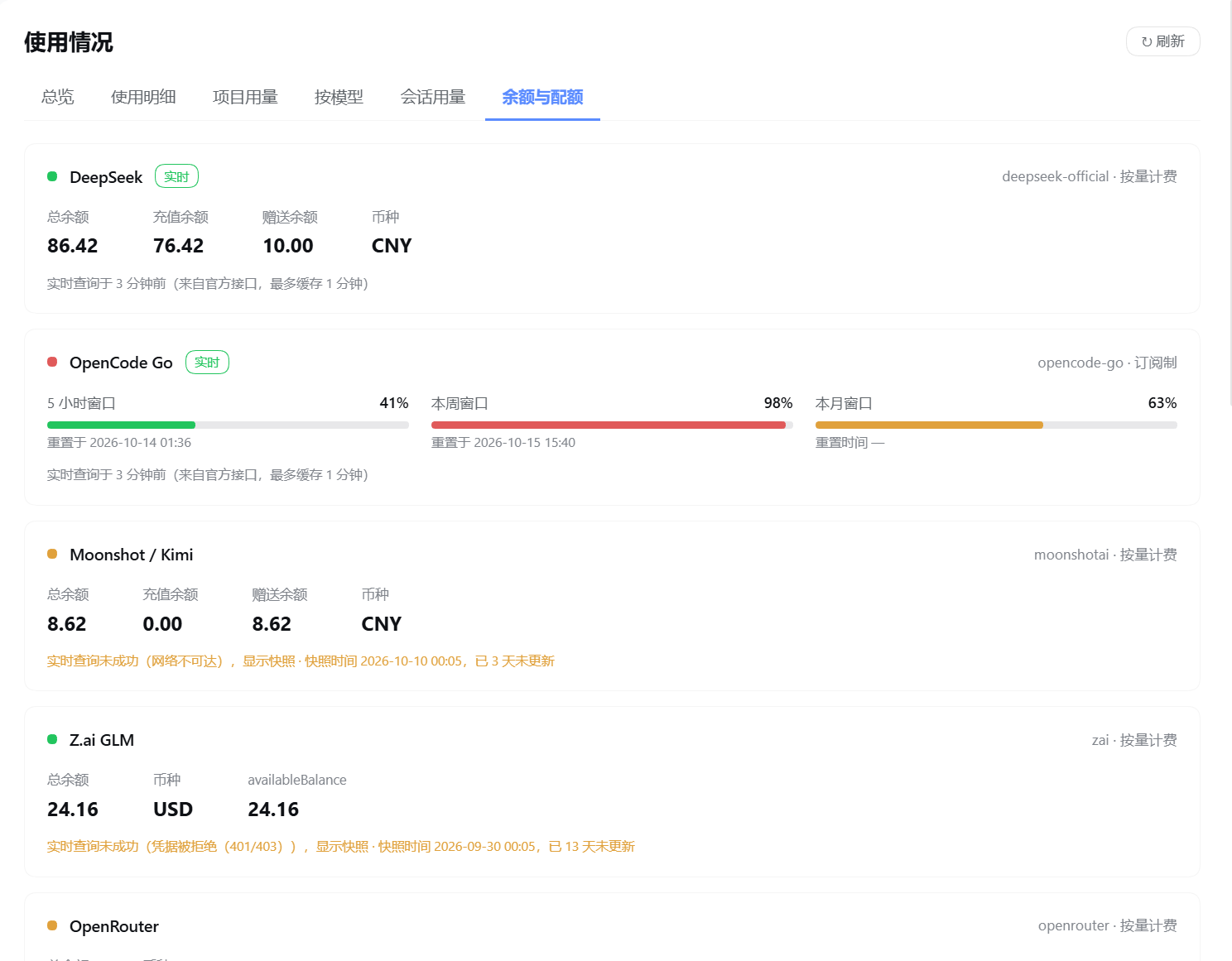The image size is (1232, 961).
Task: Click the openrouter · 按量计费 label
Action: (1107, 925)
